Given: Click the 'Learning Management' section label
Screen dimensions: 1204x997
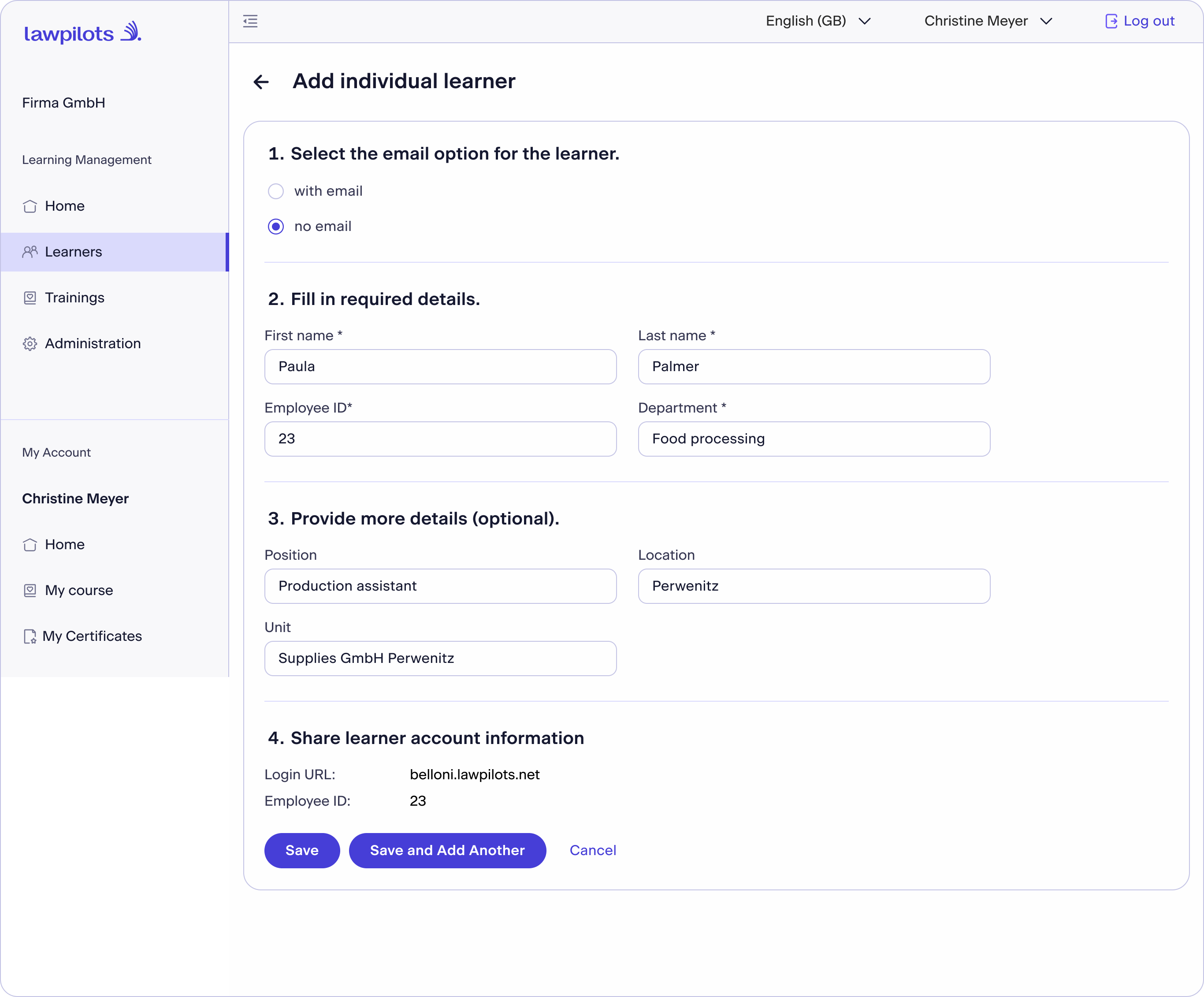Looking at the screenshot, I should (86, 160).
